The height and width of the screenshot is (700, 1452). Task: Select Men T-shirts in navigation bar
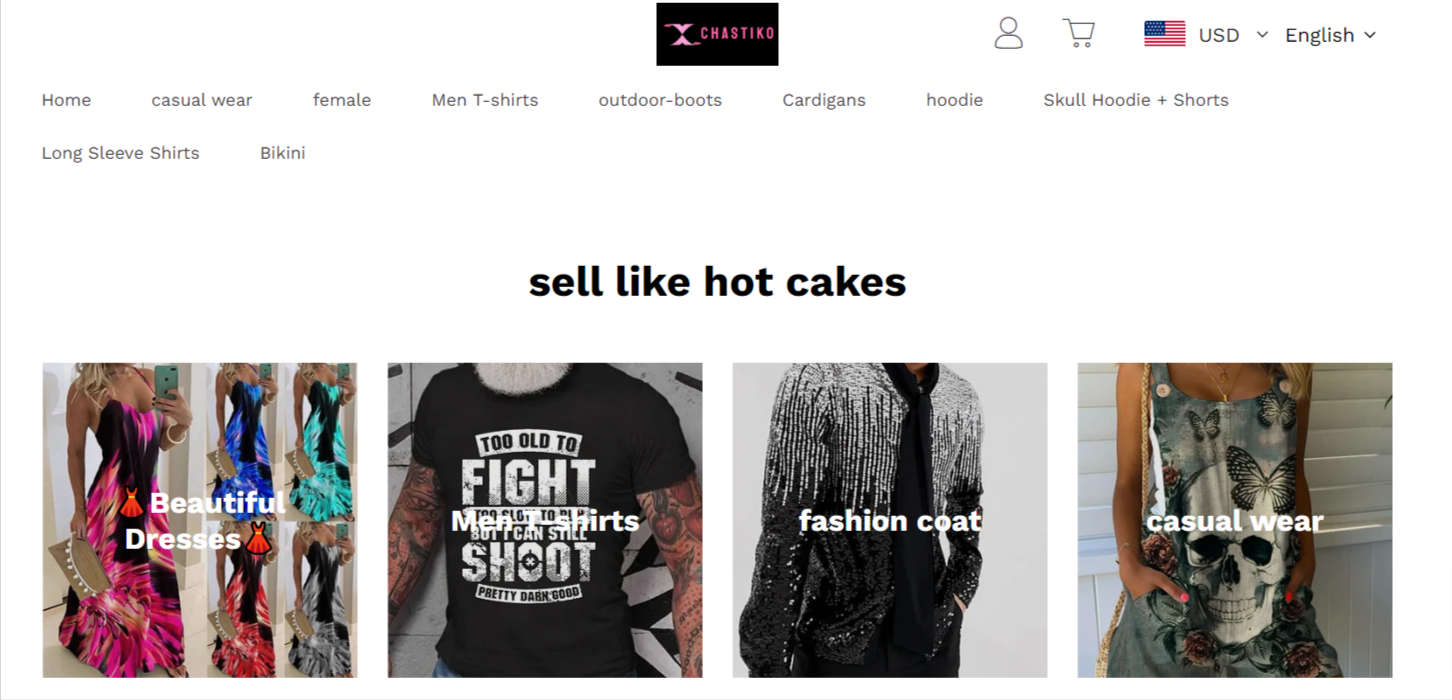pyautogui.click(x=485, y=100)
